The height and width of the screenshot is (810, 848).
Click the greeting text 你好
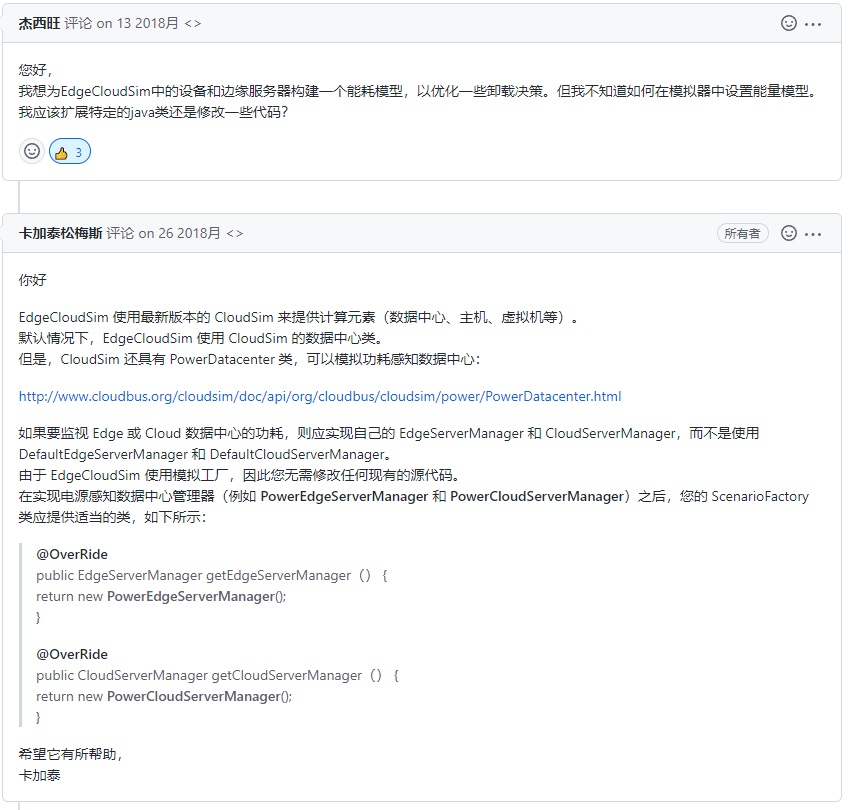[32, 280]
